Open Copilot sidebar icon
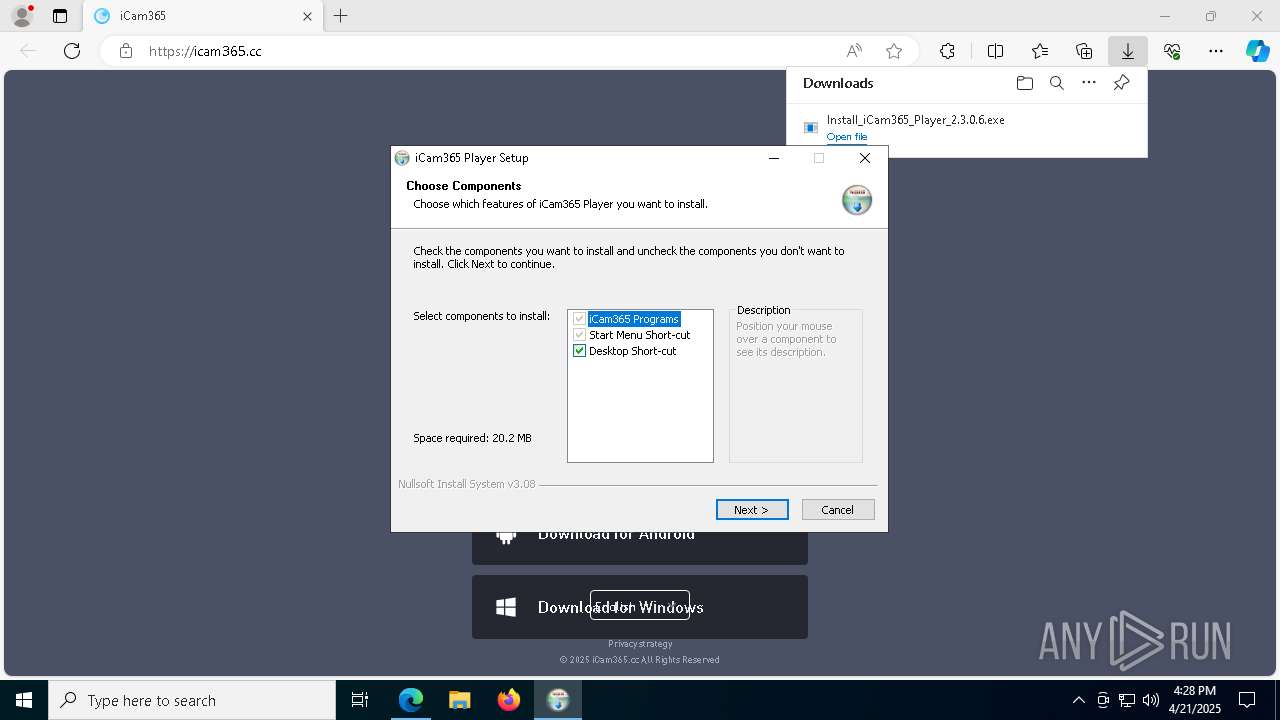The image size is (1280, 720). click(1258, 51)
